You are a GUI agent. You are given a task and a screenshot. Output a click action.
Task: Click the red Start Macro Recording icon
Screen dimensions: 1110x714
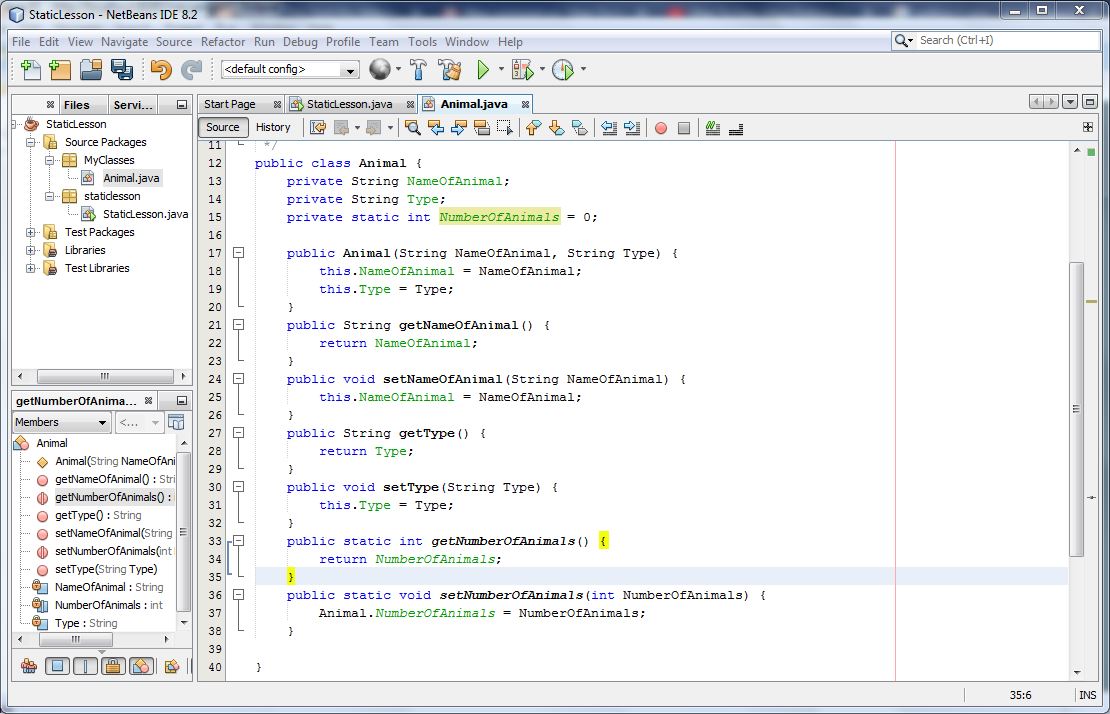click(660, 128)
